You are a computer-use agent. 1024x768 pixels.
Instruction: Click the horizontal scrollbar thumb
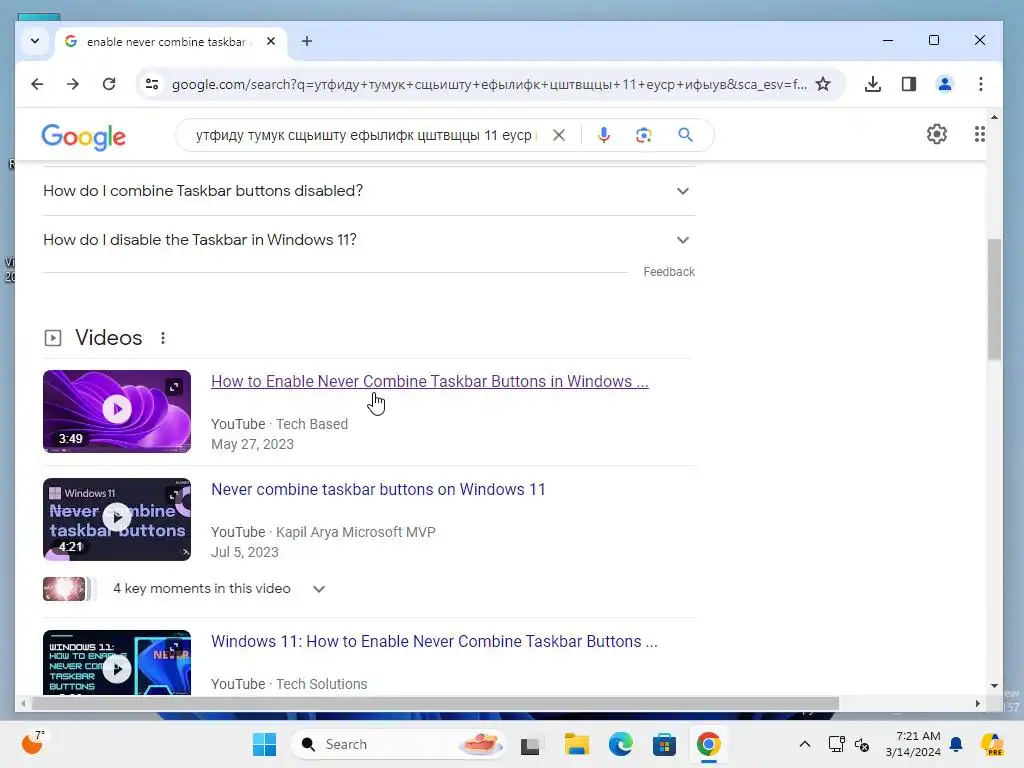click(435, 703)
